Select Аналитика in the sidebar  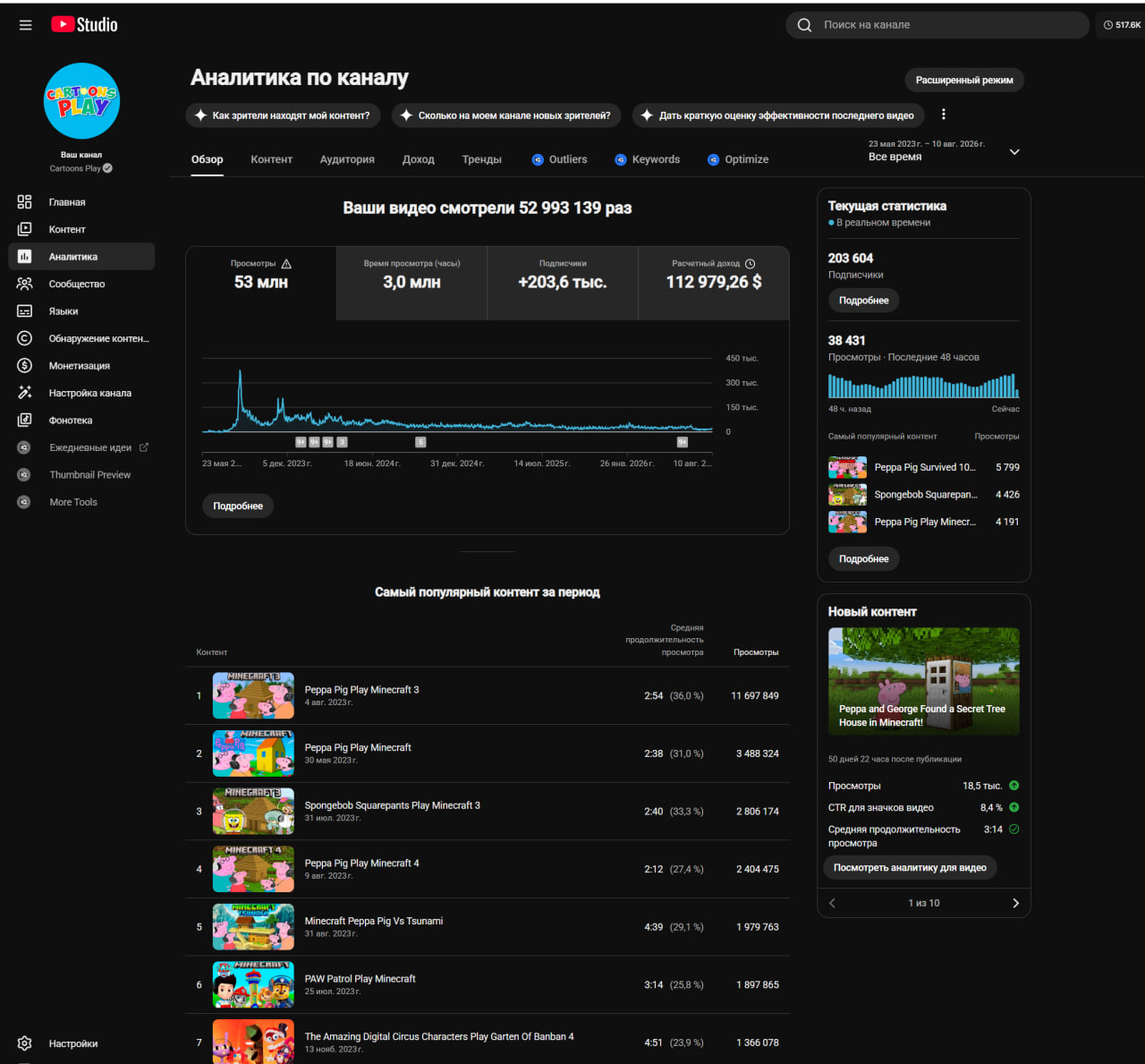81,257
